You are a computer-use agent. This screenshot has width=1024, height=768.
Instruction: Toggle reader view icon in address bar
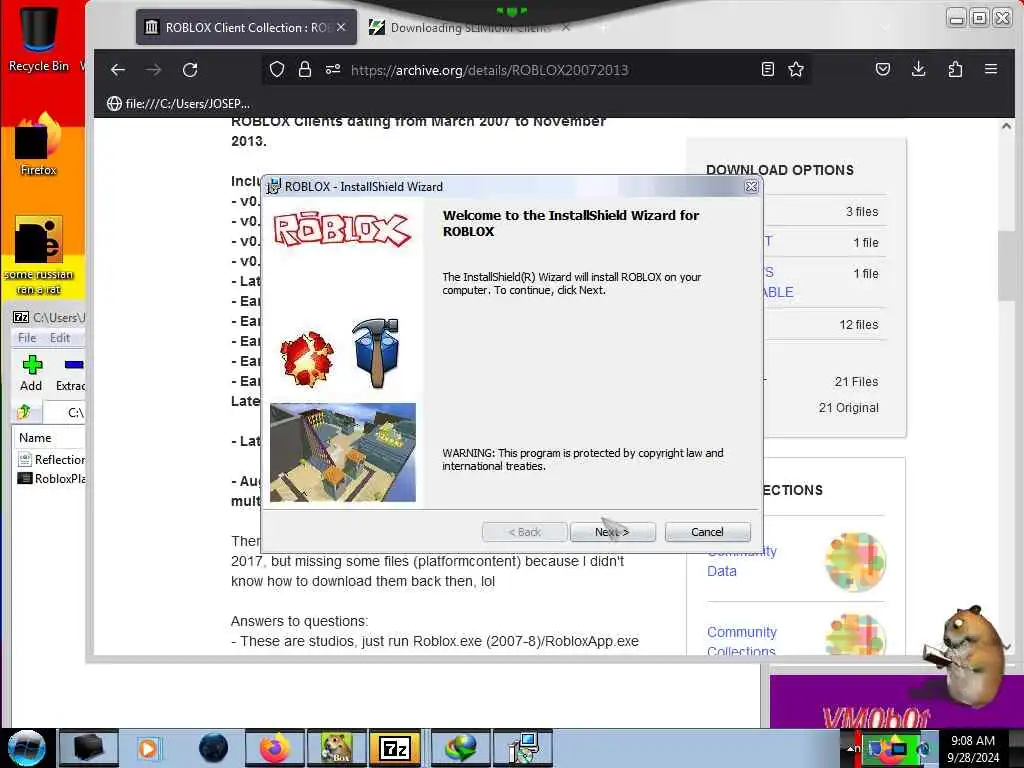(768, 69)
